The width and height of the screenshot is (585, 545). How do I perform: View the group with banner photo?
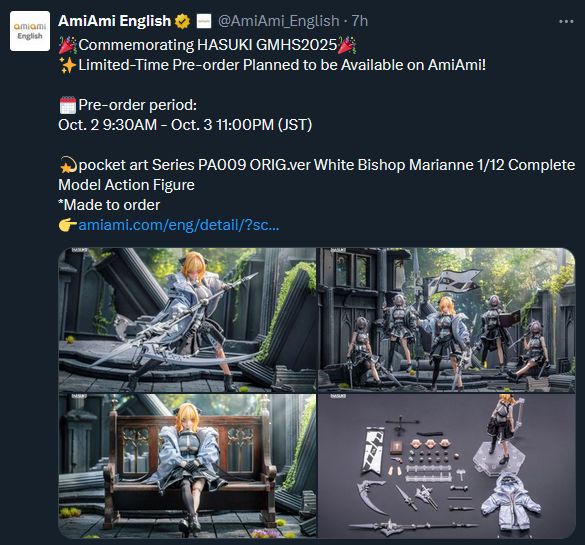coord(446,320)
